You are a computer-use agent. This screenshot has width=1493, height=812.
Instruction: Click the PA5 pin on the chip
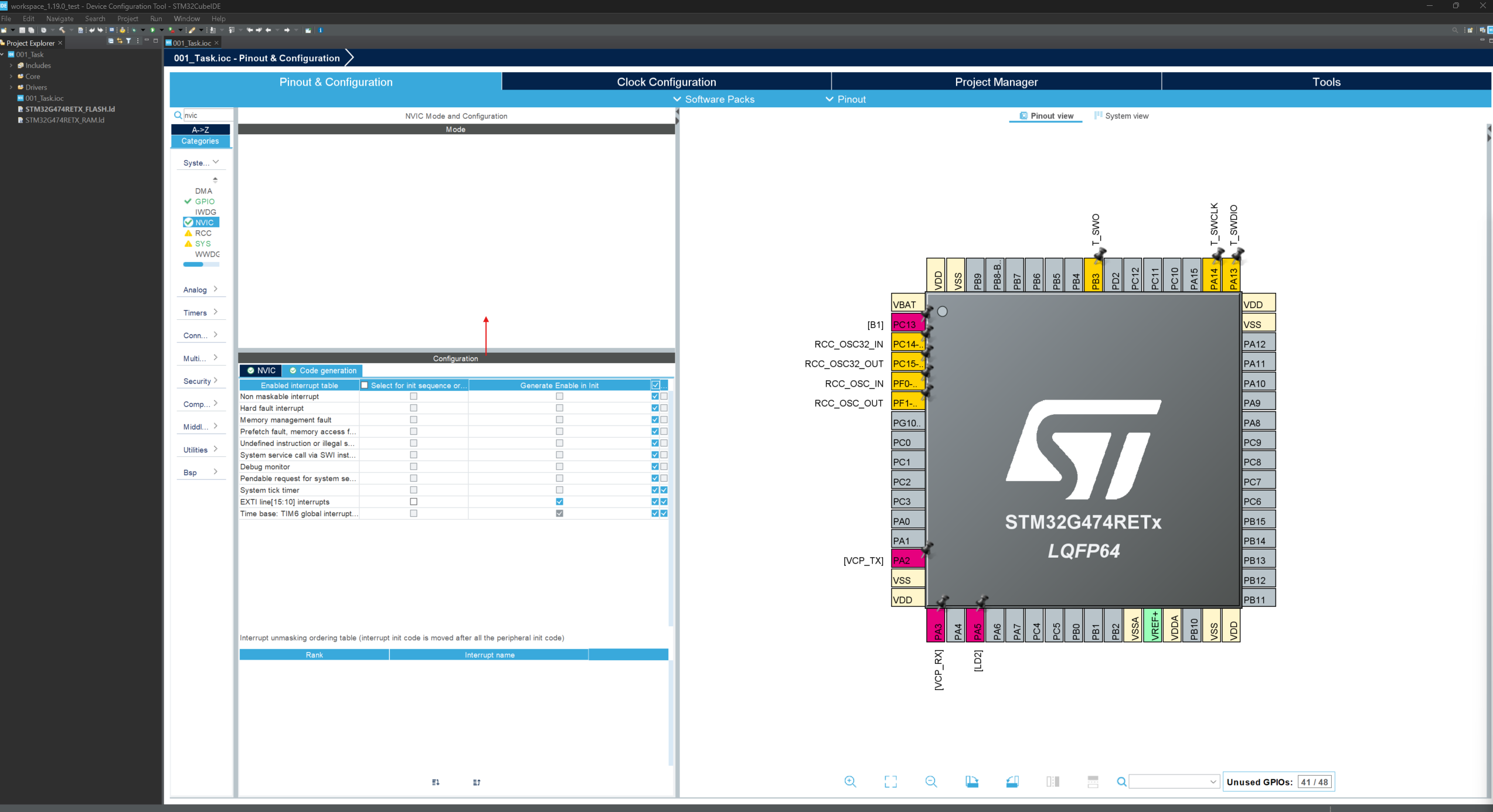[977, 625]
